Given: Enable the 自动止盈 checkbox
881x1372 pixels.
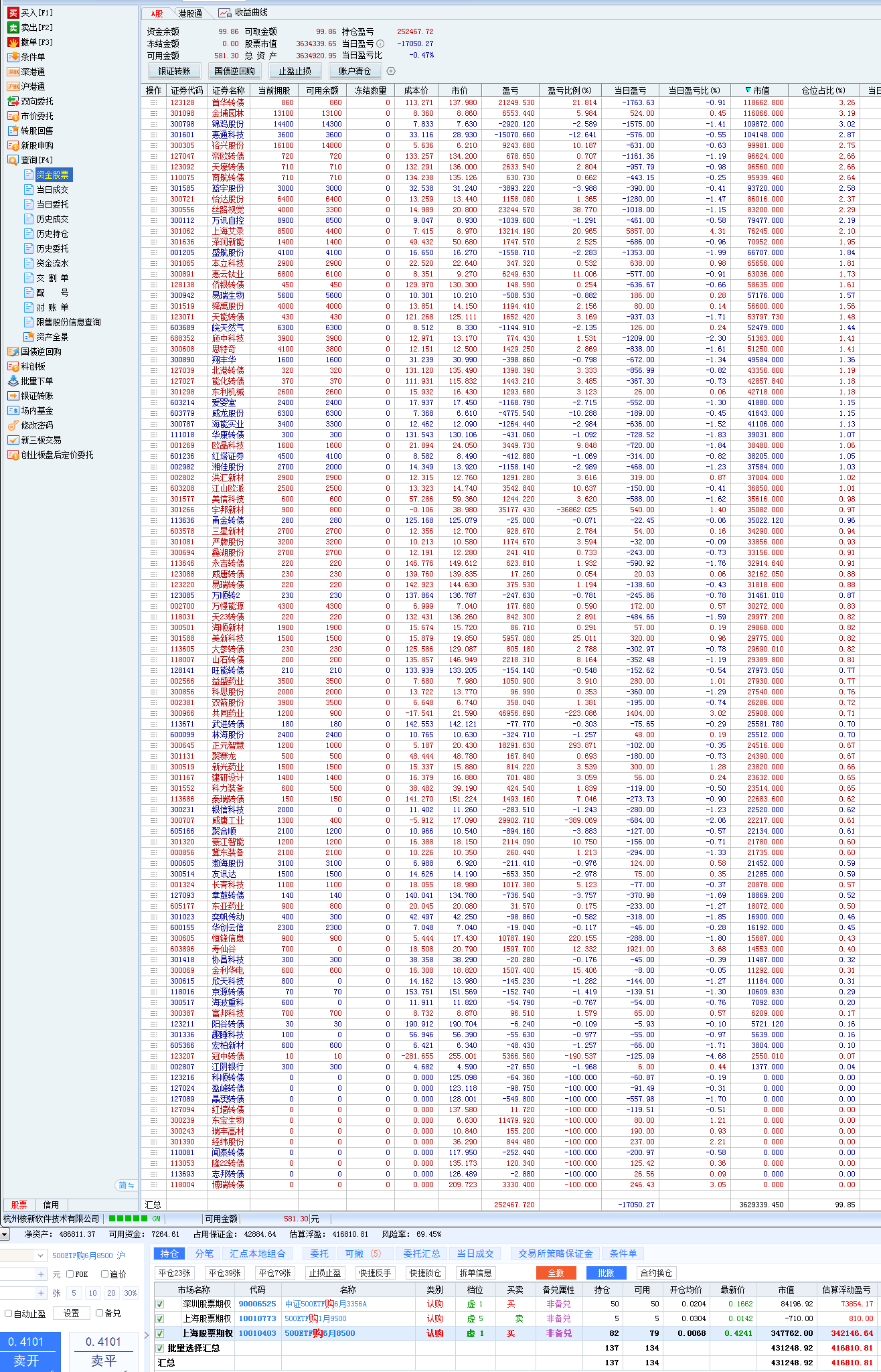Looking at the screenshot, I should click(9, 1313).
